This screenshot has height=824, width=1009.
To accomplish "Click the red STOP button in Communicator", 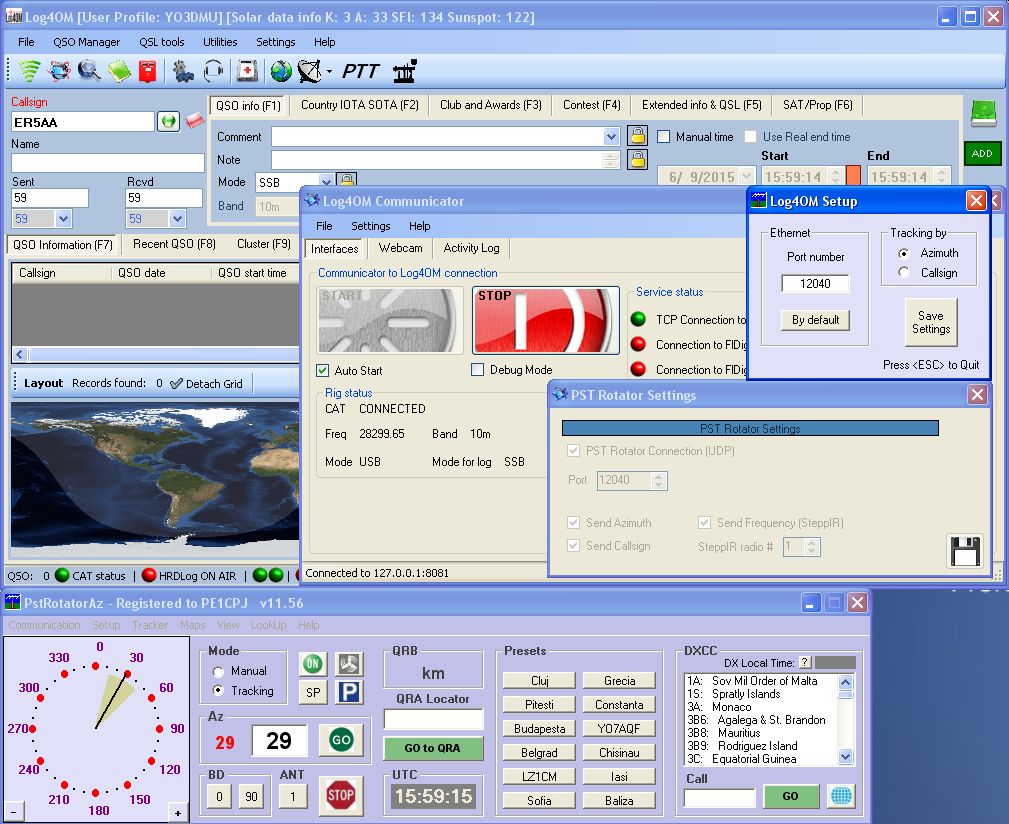I will pos(546,320).
